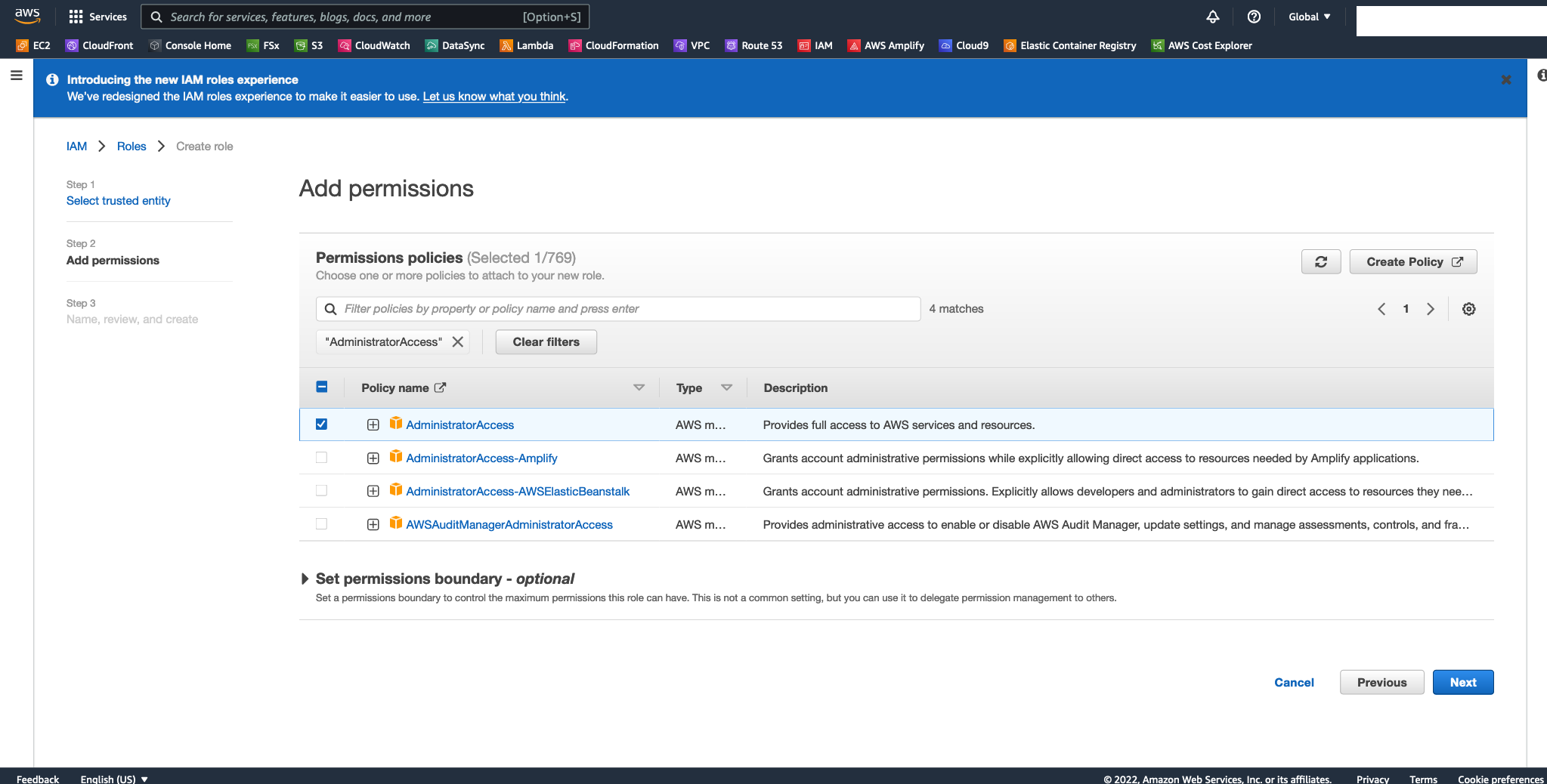Open the S3 shortcut
Viewport: 1547px width, 784px height.
coord(309,45)
